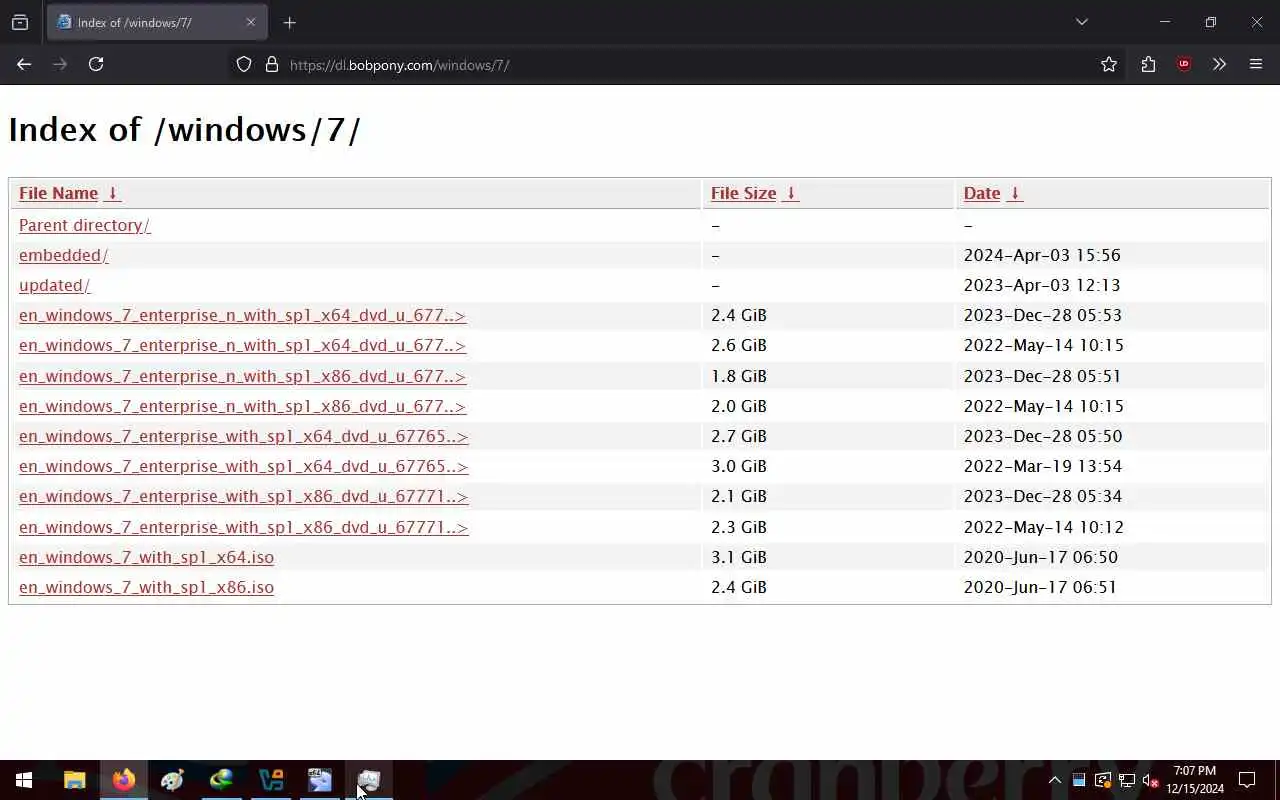
Task: Click the date 2024-Apr-03 15:56
Action: tap(1042, 255)
